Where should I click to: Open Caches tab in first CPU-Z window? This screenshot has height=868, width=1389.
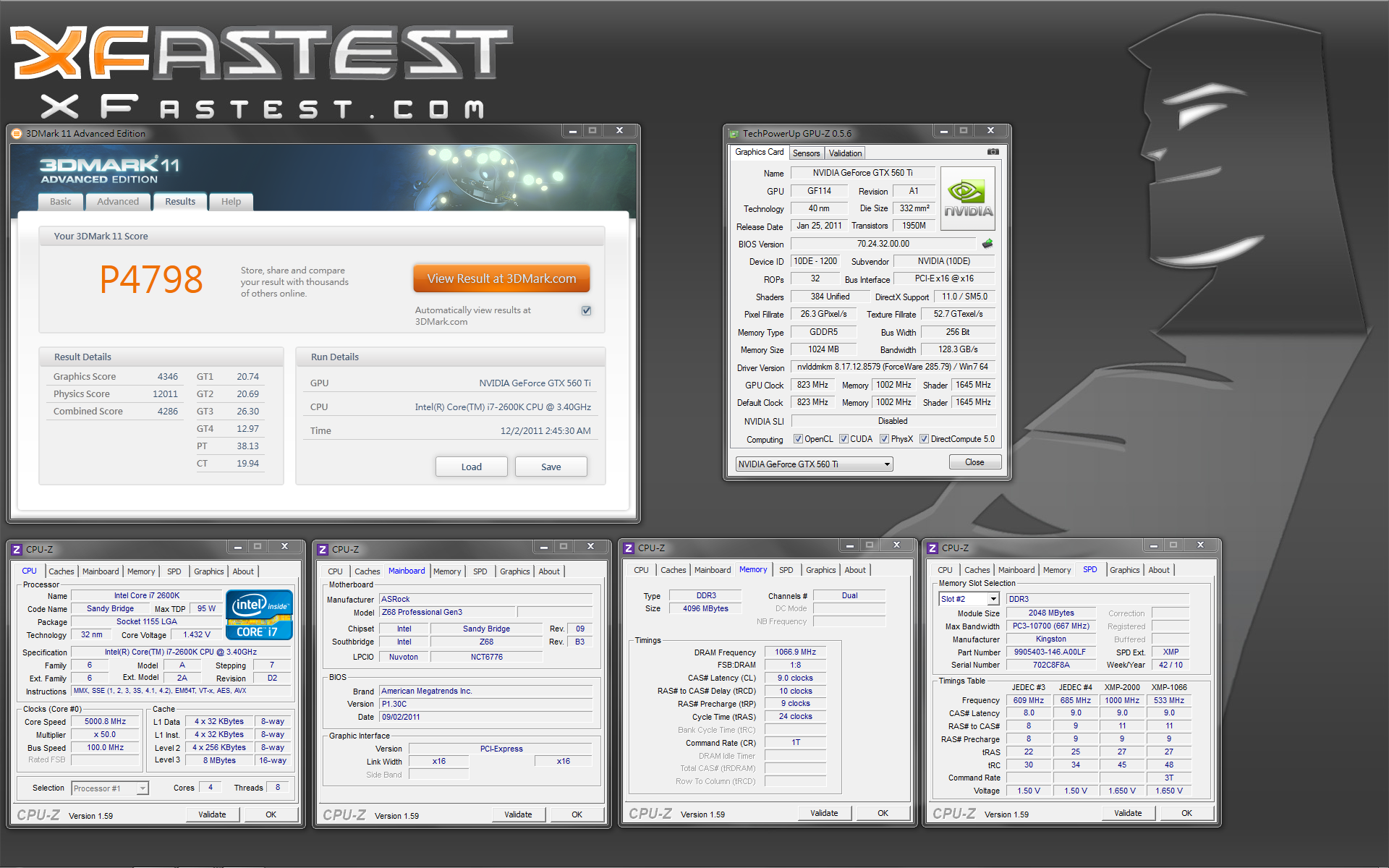tap(61, 571)
